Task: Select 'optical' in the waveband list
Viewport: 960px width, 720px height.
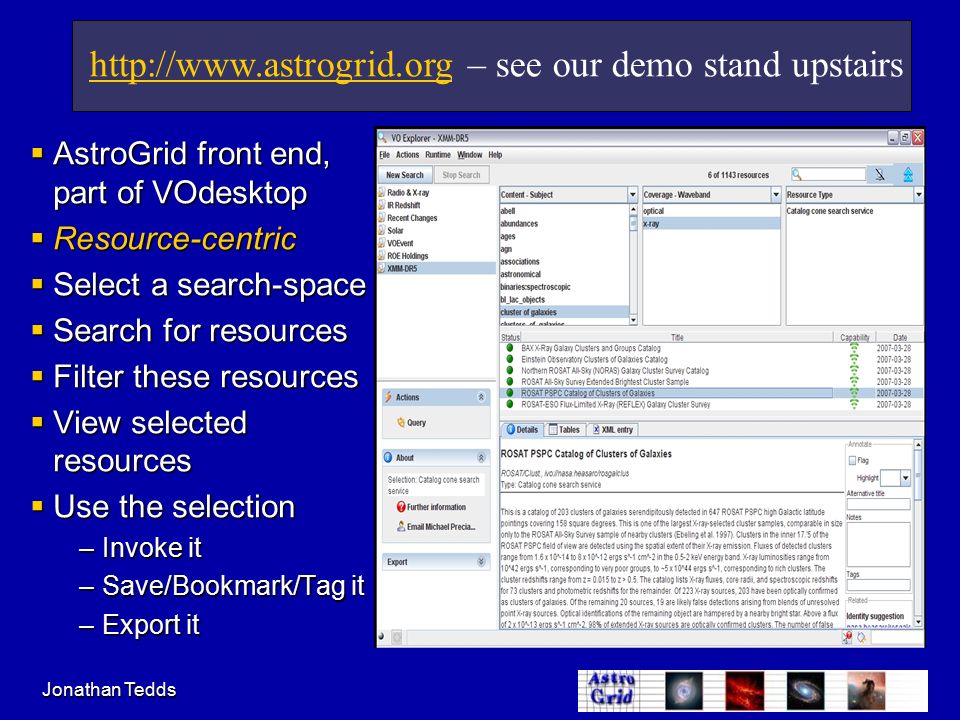Action: point(653,211)
